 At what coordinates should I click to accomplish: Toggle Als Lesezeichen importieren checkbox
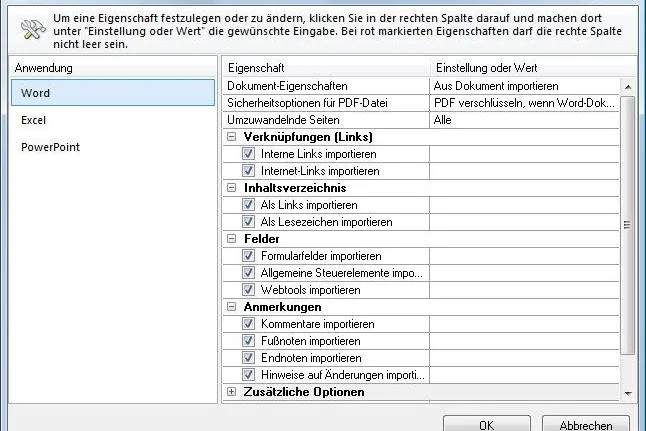tap(248, 222)
